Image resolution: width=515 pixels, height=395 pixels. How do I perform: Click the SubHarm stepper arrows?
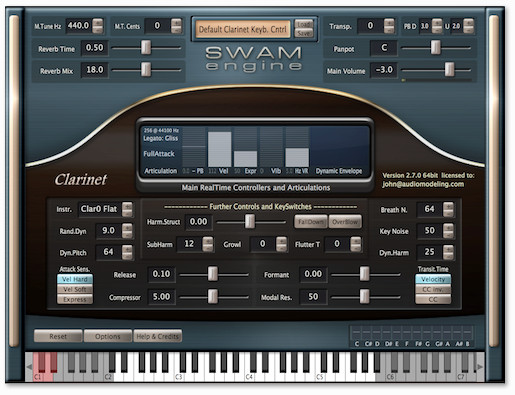[208, 244]
